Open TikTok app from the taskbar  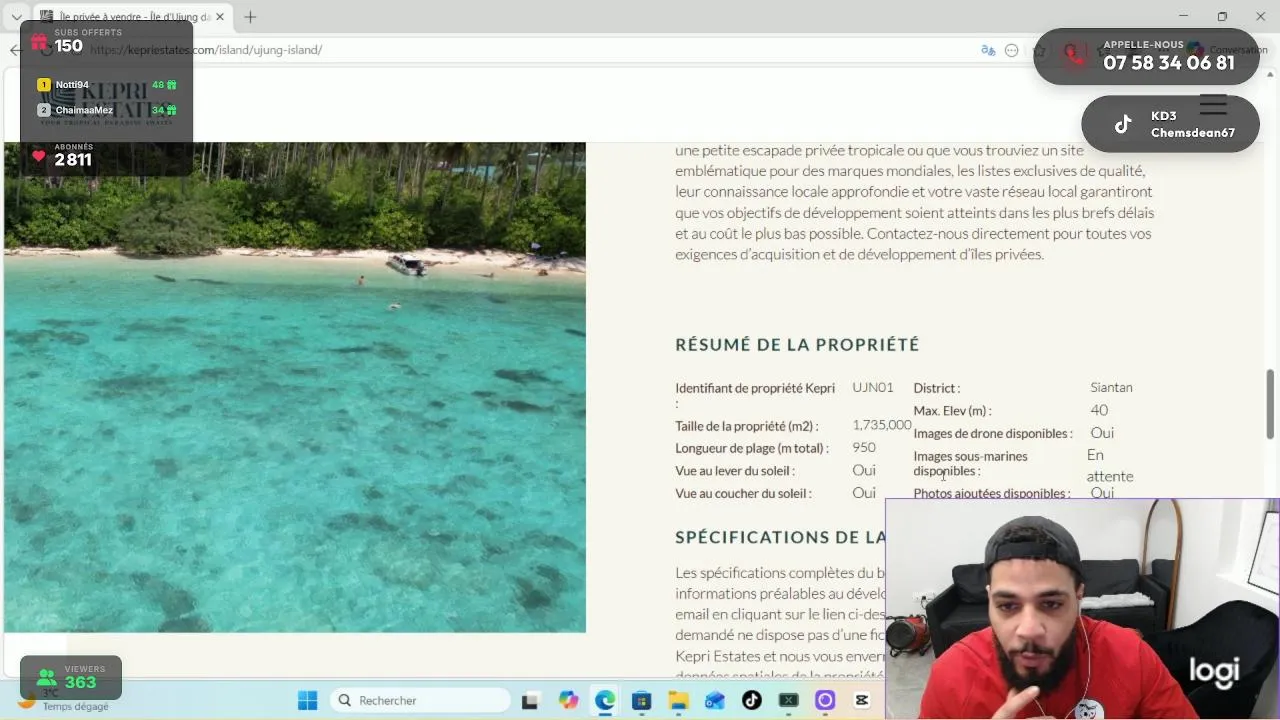tap(752, 700)
